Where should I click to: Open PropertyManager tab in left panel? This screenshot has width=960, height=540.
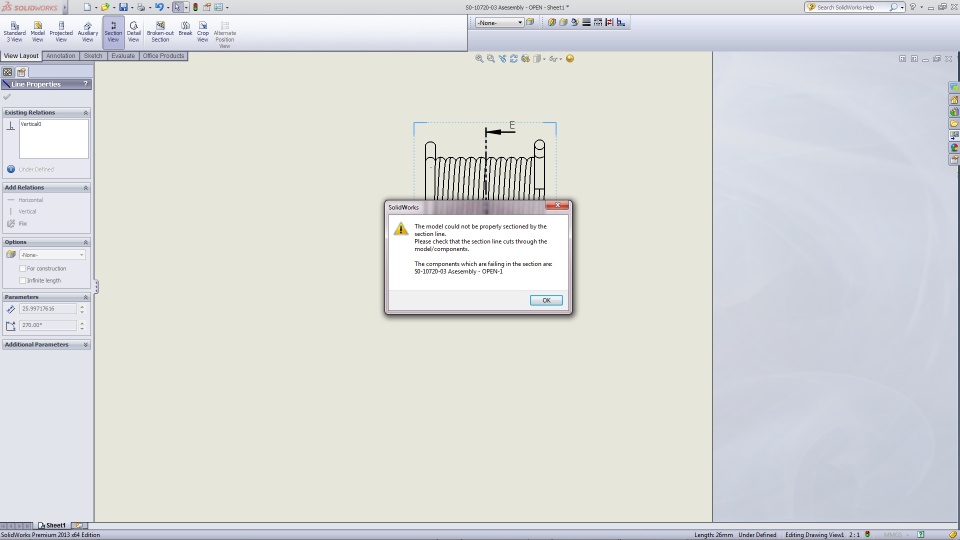pyautogui.click(x=21, y=72)
